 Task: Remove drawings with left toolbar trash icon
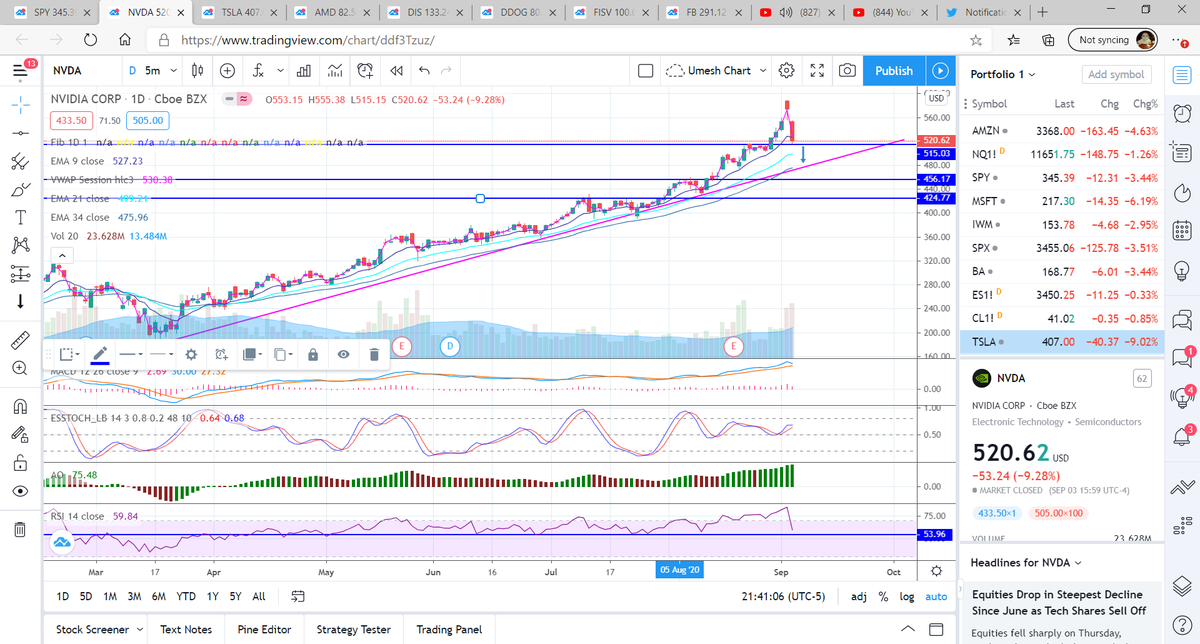20,529
